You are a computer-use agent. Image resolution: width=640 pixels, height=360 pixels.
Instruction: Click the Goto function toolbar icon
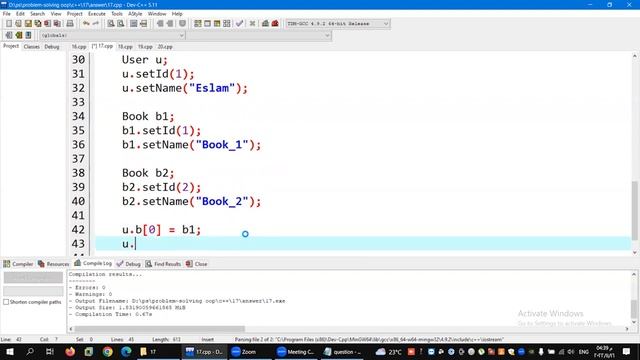(x=134, y=24)
